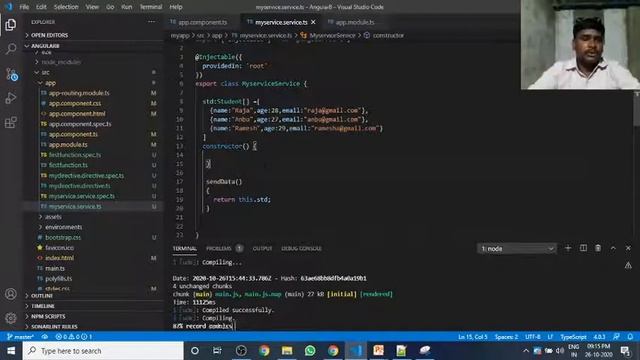
Task: Open bootstrap.css in the explorer
Action: click(x=63, y=237)
